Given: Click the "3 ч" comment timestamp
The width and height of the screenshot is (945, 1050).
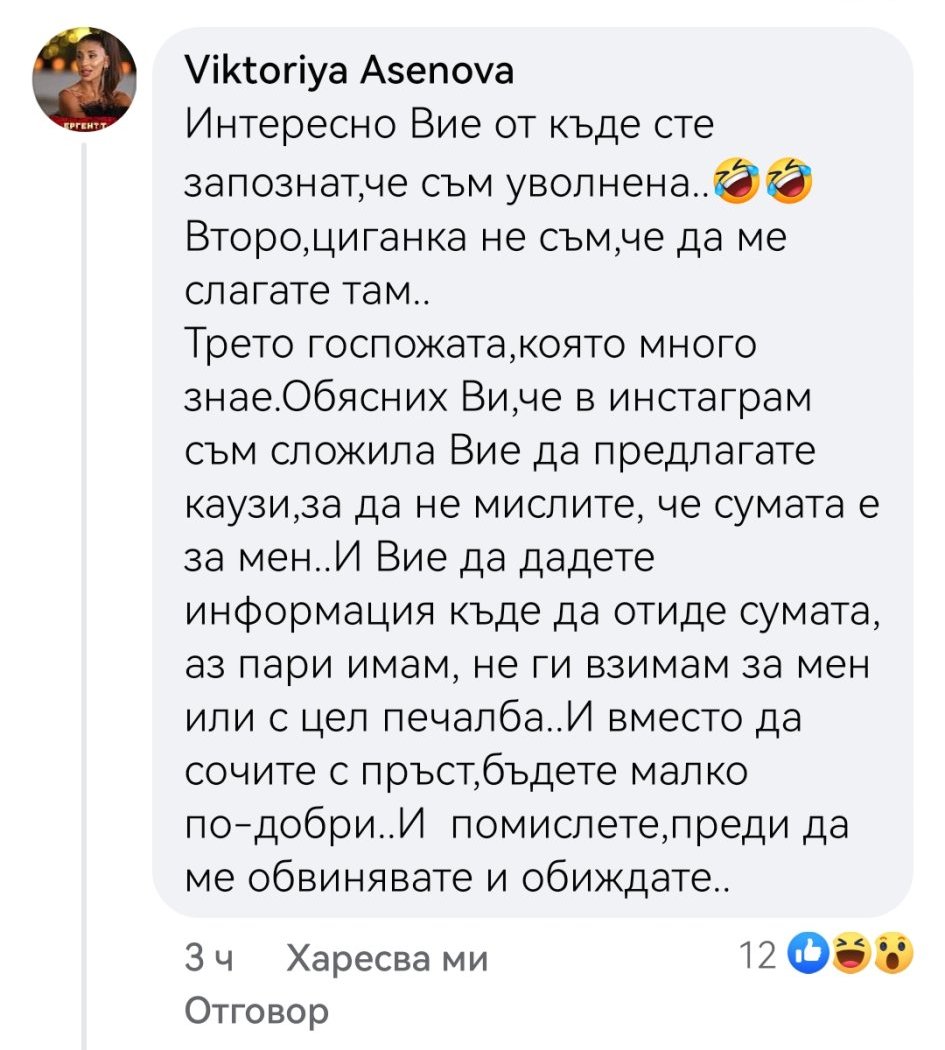Looking at the screenshot, I should tap(209, 961).
